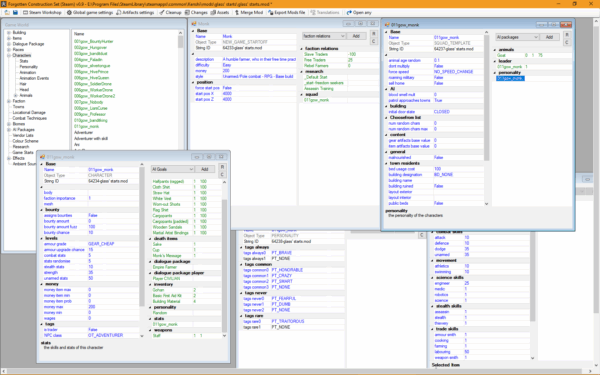Select Colour Scheme in the tree
The width and height of the screenshot is (600, 375).
point(25,141)
